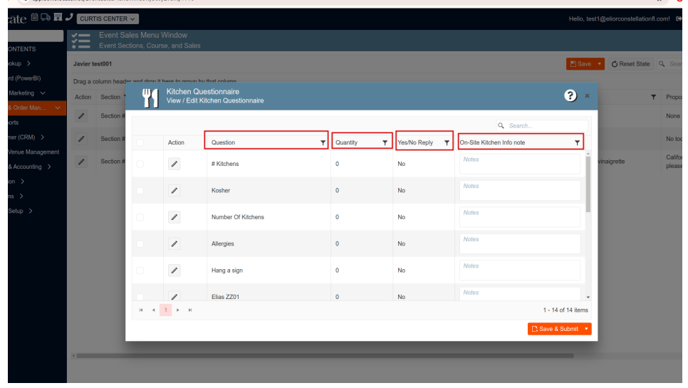Edit the Number Of Kitchens row
688x388 pixels.
174,217
